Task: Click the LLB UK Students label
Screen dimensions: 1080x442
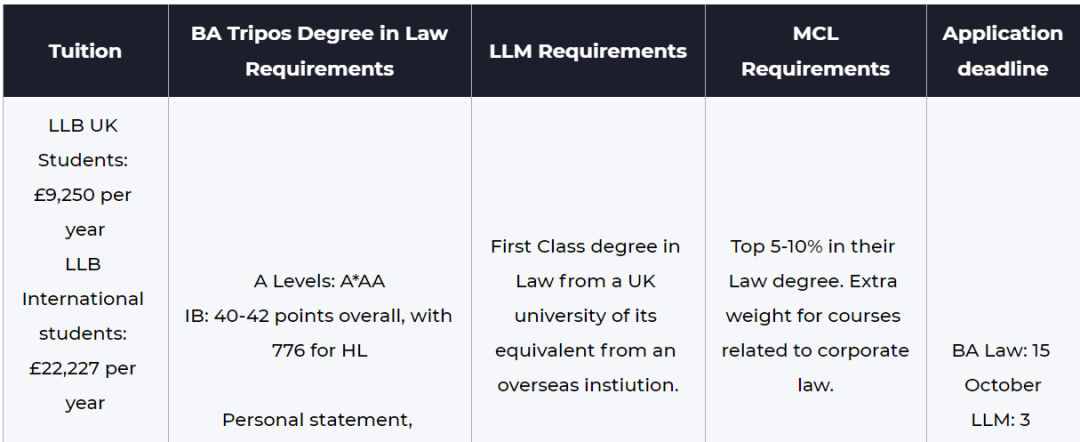Action: 83,143
